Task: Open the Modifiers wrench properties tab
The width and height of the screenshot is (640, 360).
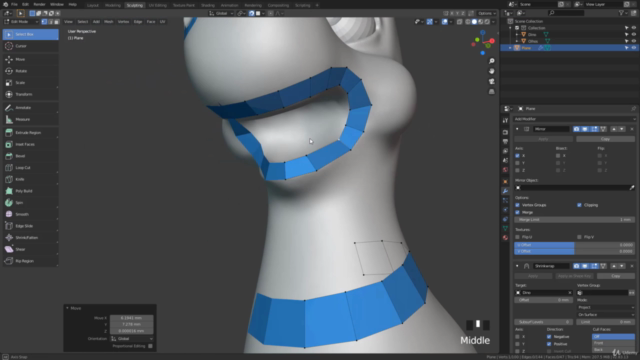Action: [x=505, y=191]
